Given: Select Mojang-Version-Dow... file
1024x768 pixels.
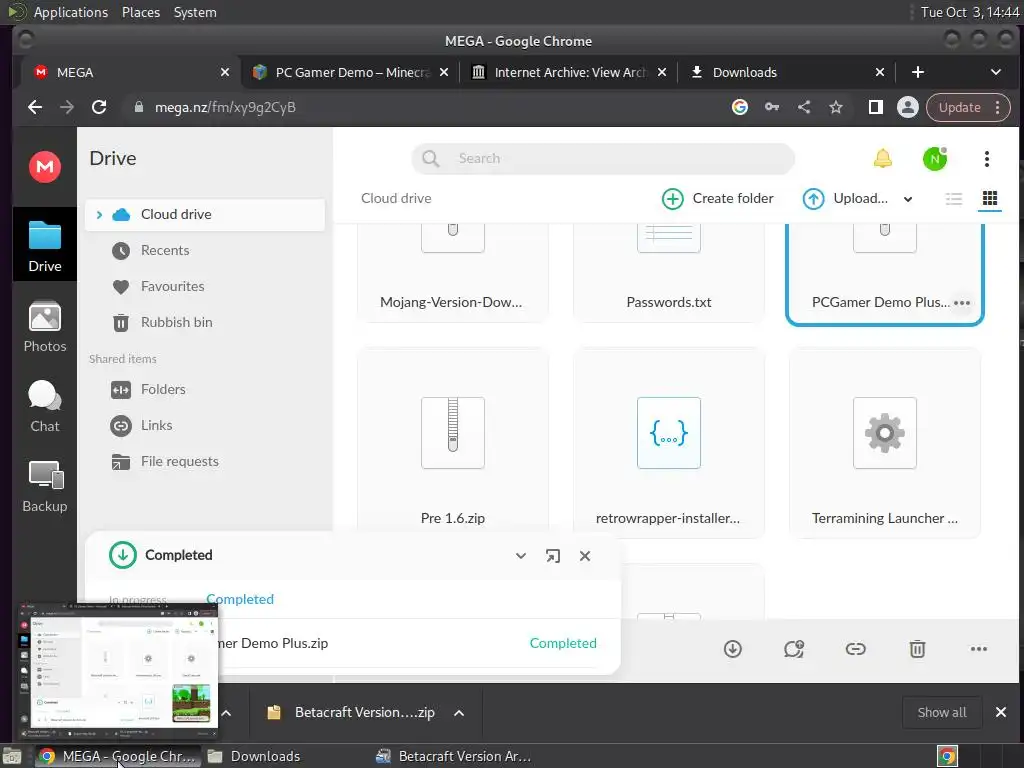Looking at the screenshot, I should pos(453,274).
